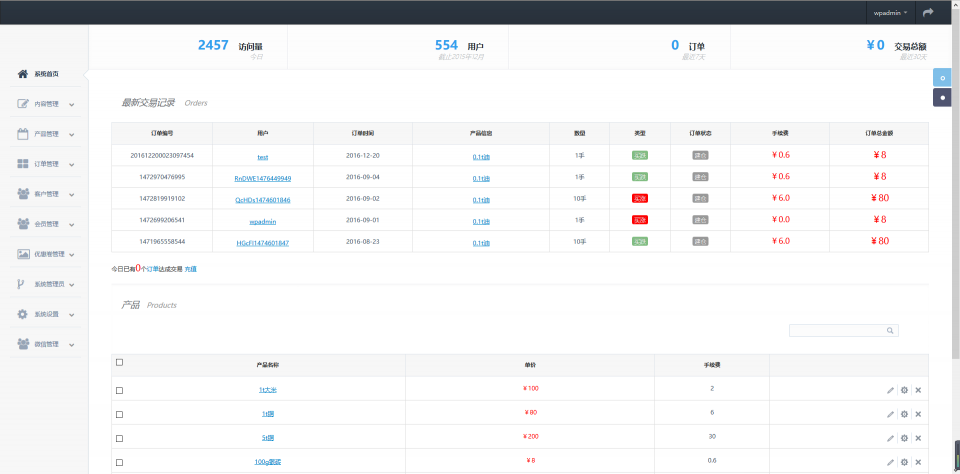Image resolution: width=960 pixels, height=474 pixels.
Task: Click the 会员管理 people icon
Action: (x=23, y=224)
